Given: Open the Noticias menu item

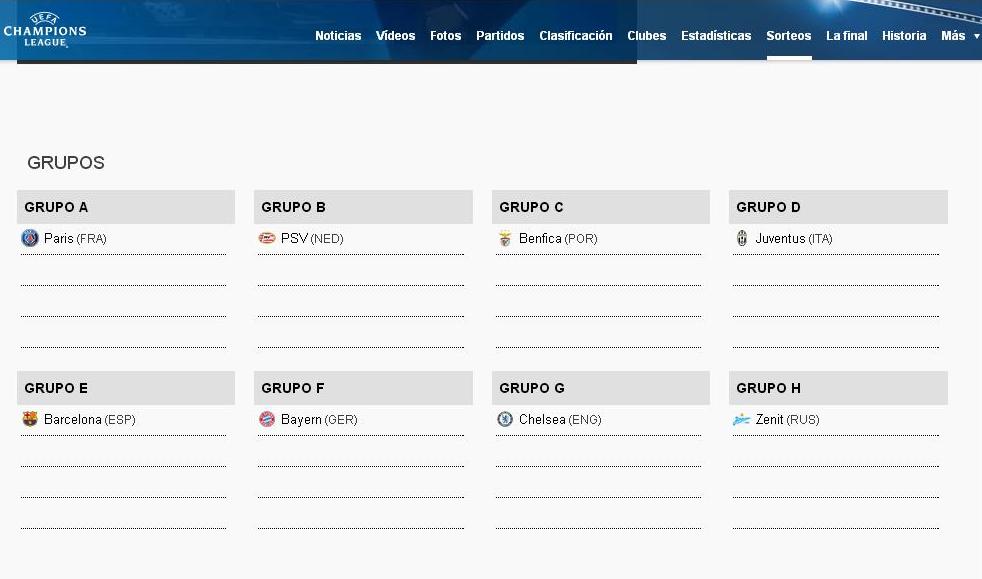Looking at the screenshot, I should [x=338, y=36].
